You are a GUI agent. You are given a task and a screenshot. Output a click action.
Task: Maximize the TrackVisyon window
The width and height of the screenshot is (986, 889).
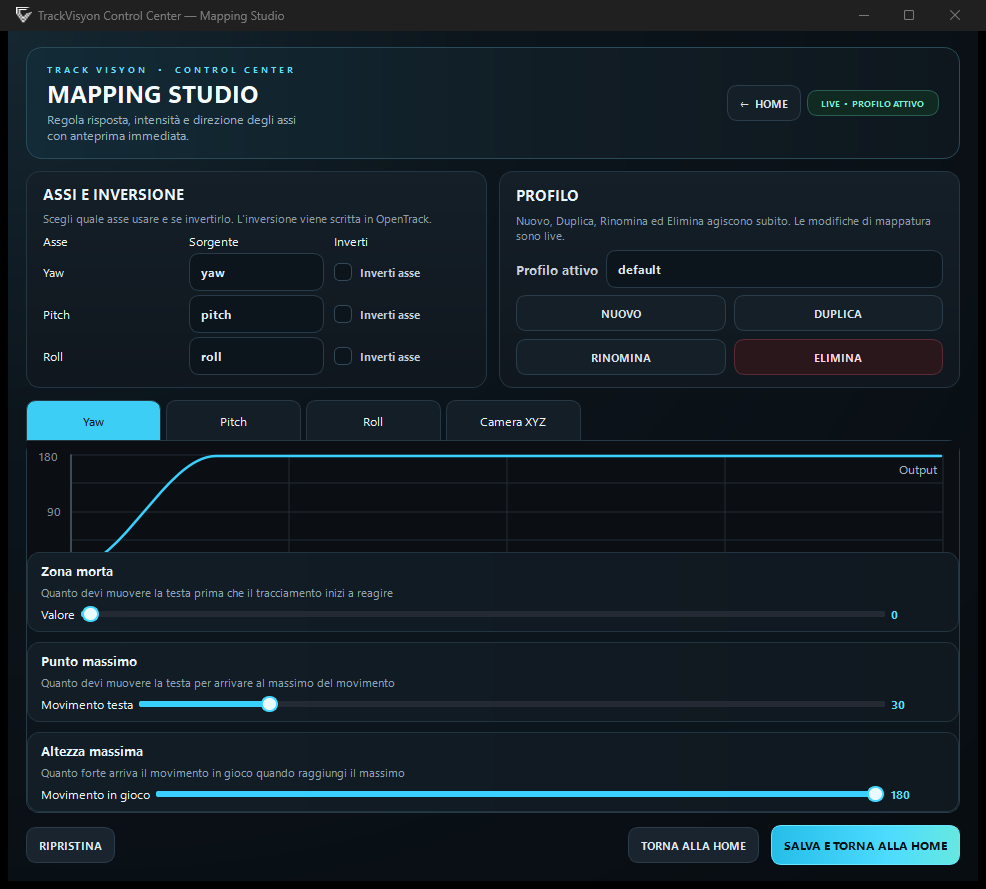click(x=909, y=15)
